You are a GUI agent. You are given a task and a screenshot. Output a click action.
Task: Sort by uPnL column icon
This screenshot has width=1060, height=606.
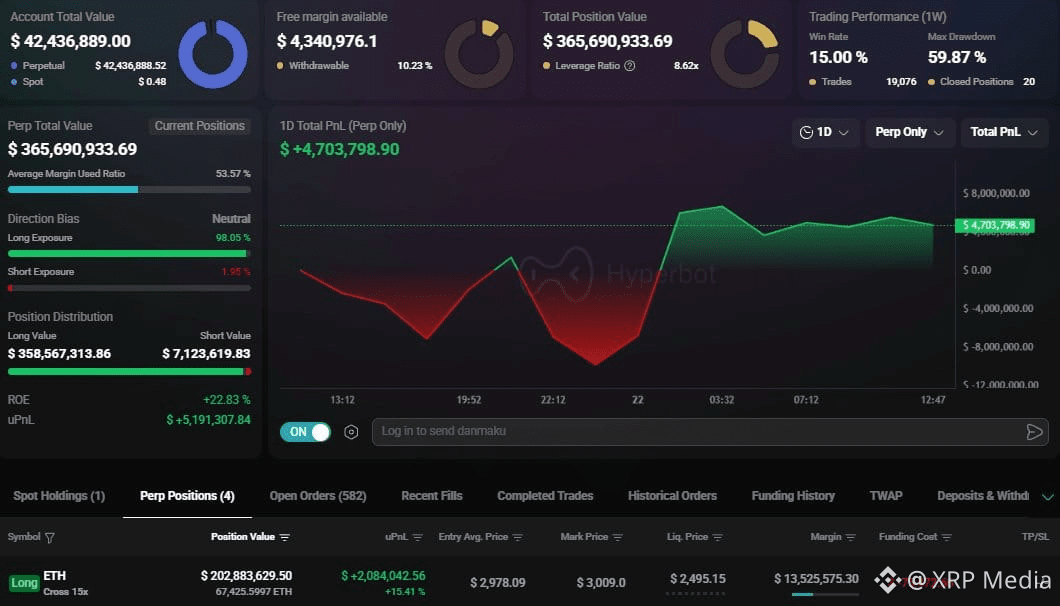click(x=417, y=537)
